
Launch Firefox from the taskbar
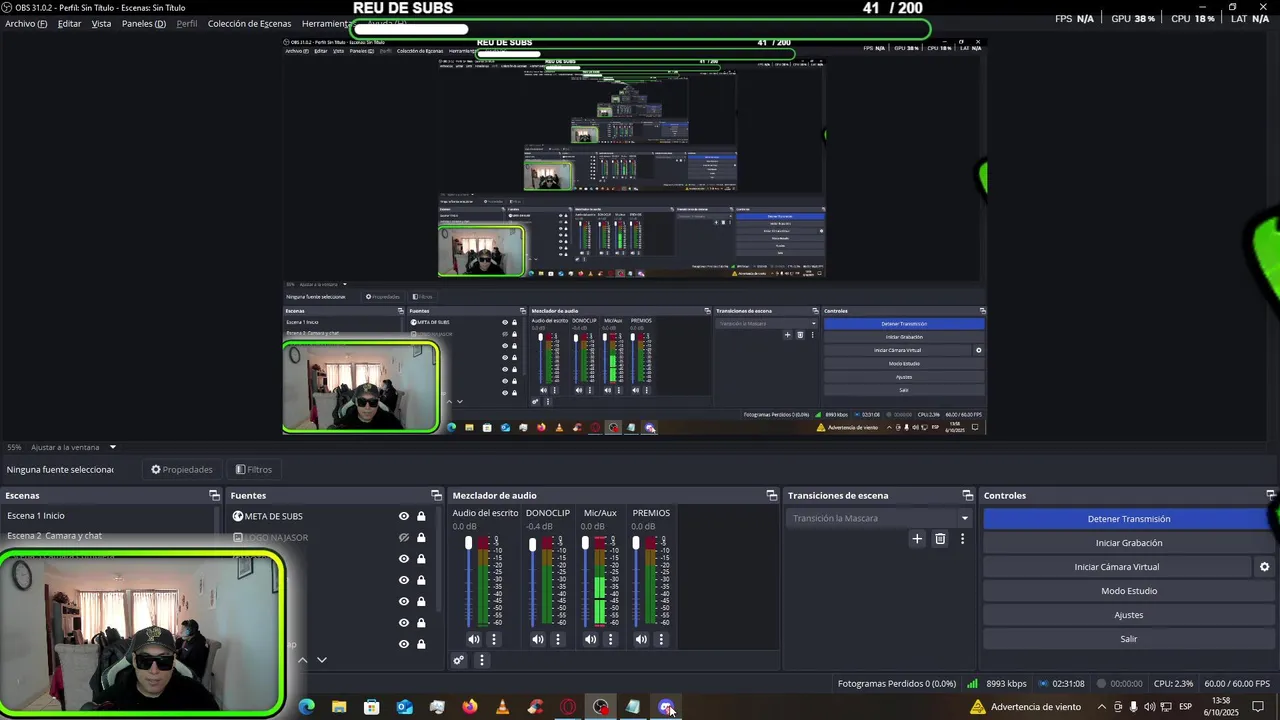point(470,707)
